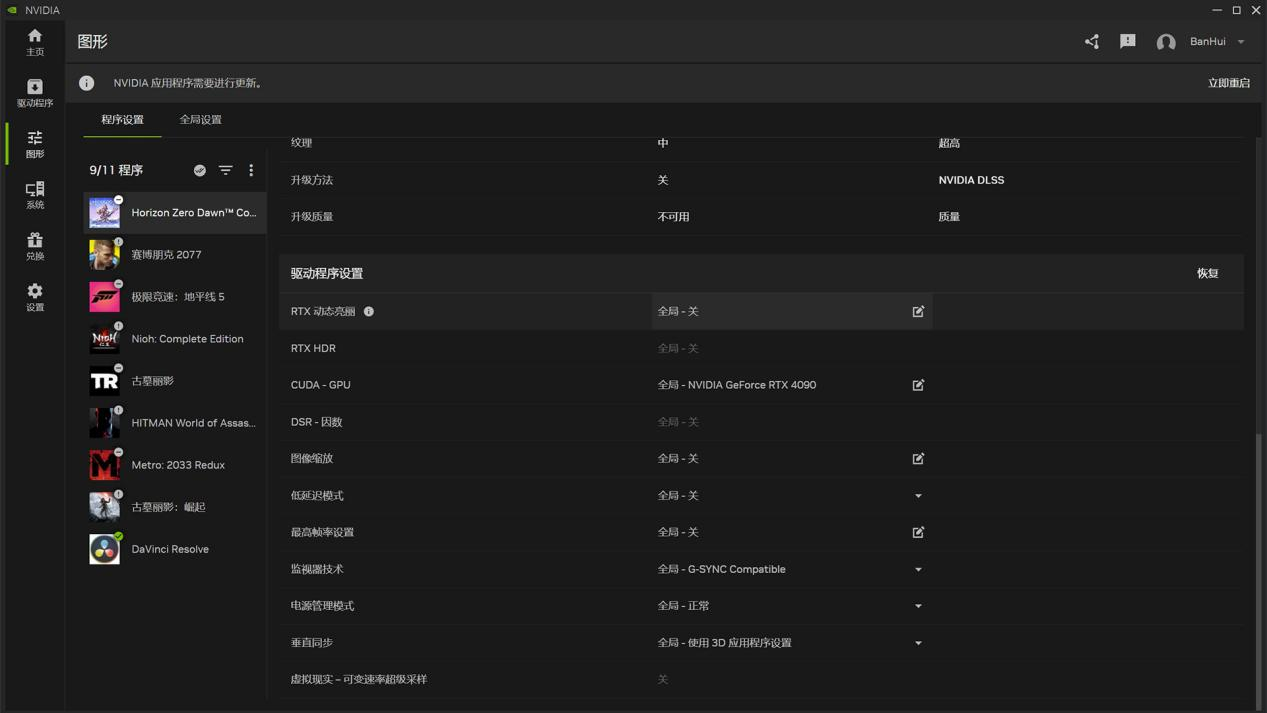Select 古墓丽影 in program list

pos(175,381)
